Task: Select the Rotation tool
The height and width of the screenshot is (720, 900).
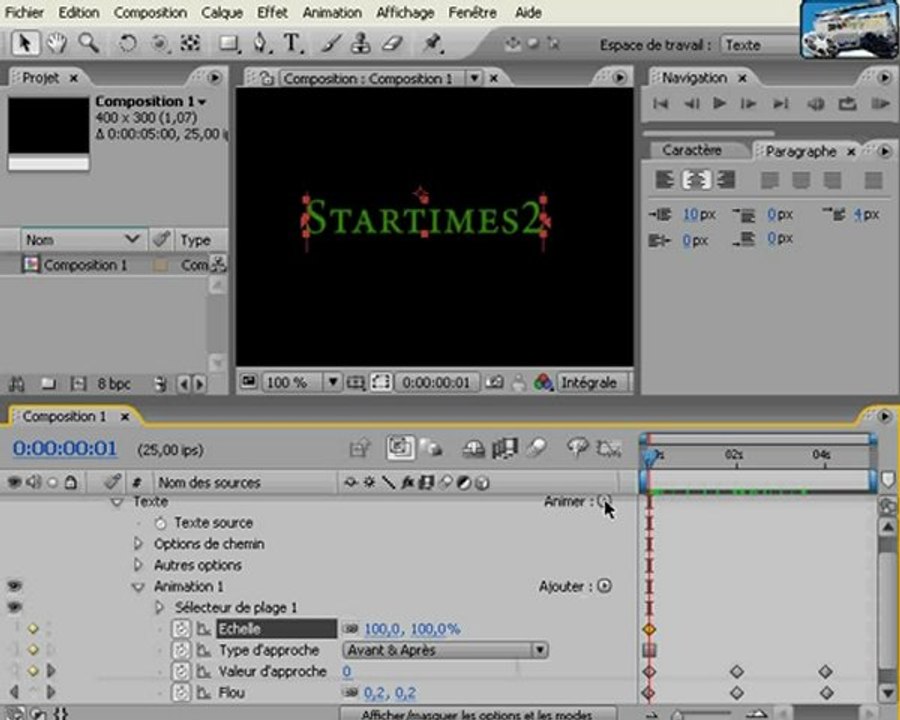Action: (127, 43)
